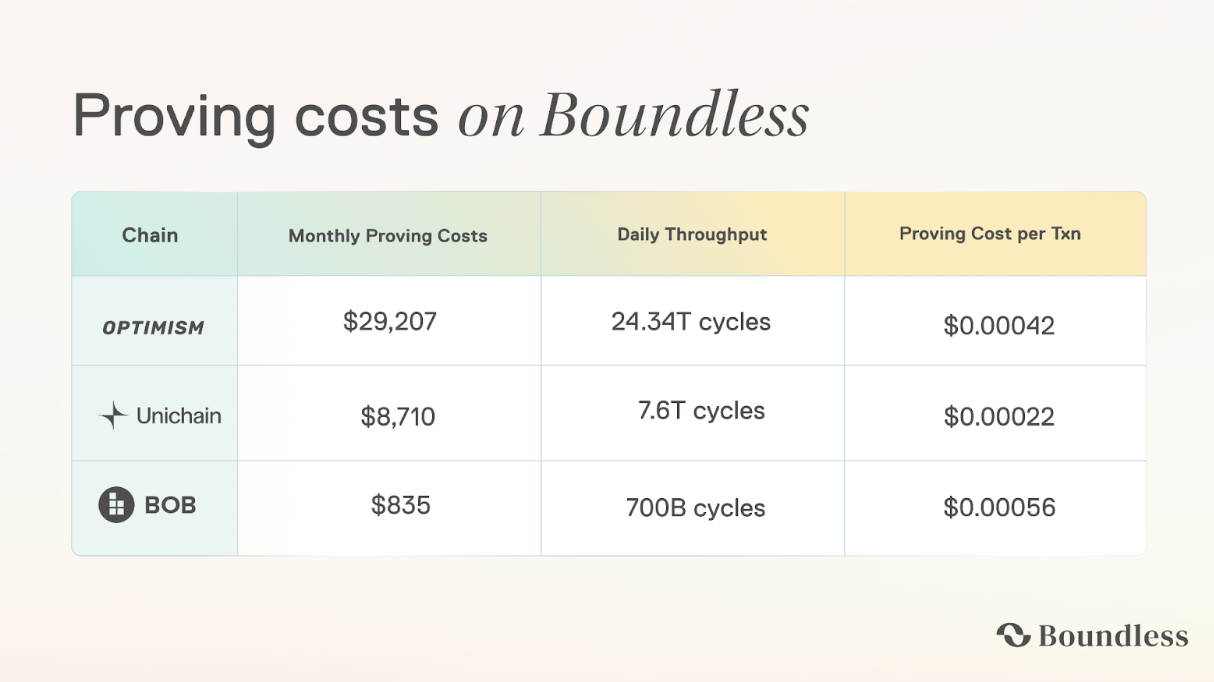Click the Boundless wordmark at bottom right
The height and width of the screenshot is (682, 1214).
point(1113,636)
